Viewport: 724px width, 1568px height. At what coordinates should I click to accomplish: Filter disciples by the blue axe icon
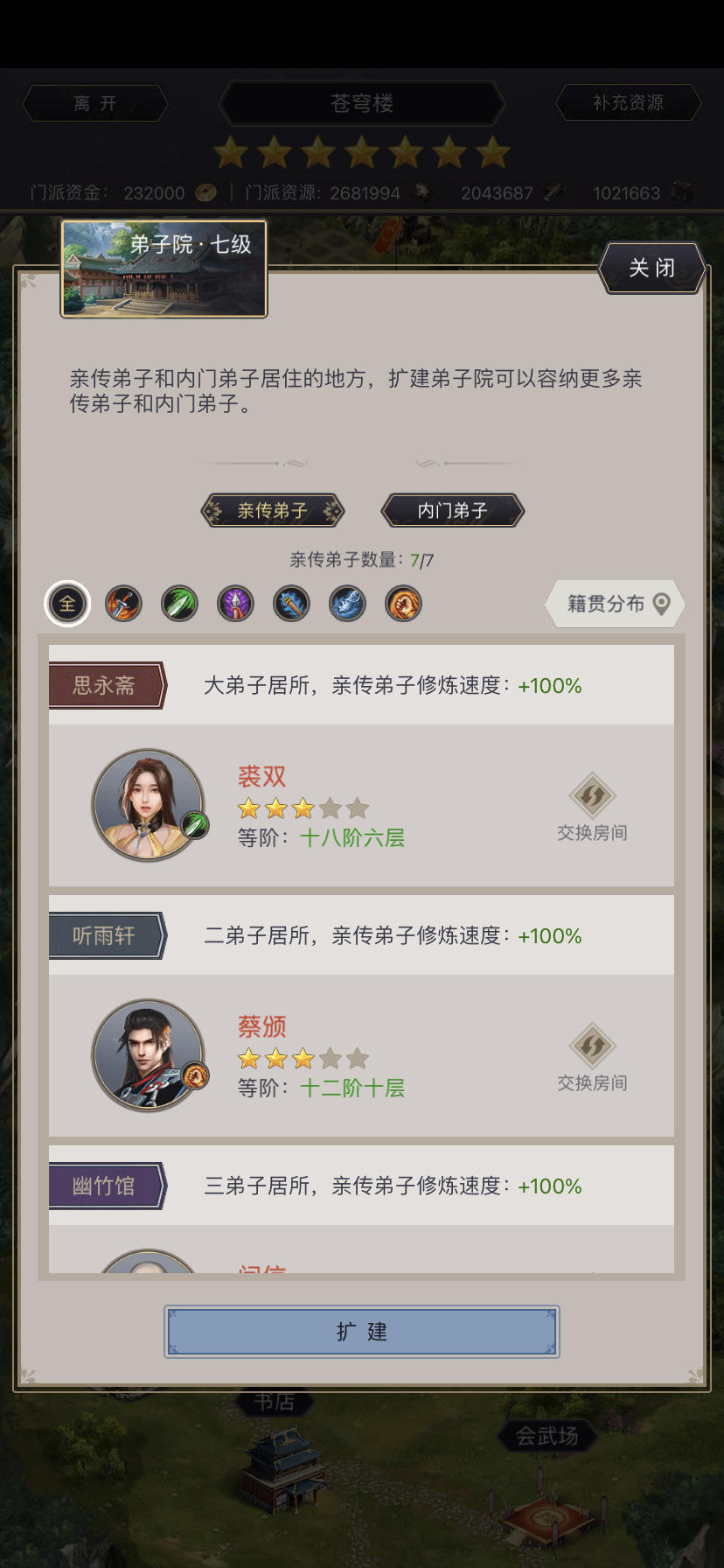click(x=347, y=604)
